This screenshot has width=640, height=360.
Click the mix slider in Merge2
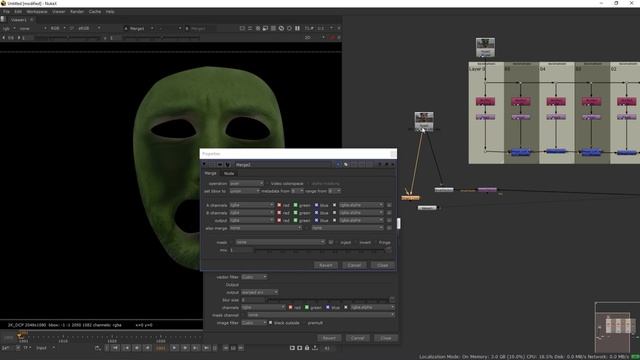click(320, 250)
